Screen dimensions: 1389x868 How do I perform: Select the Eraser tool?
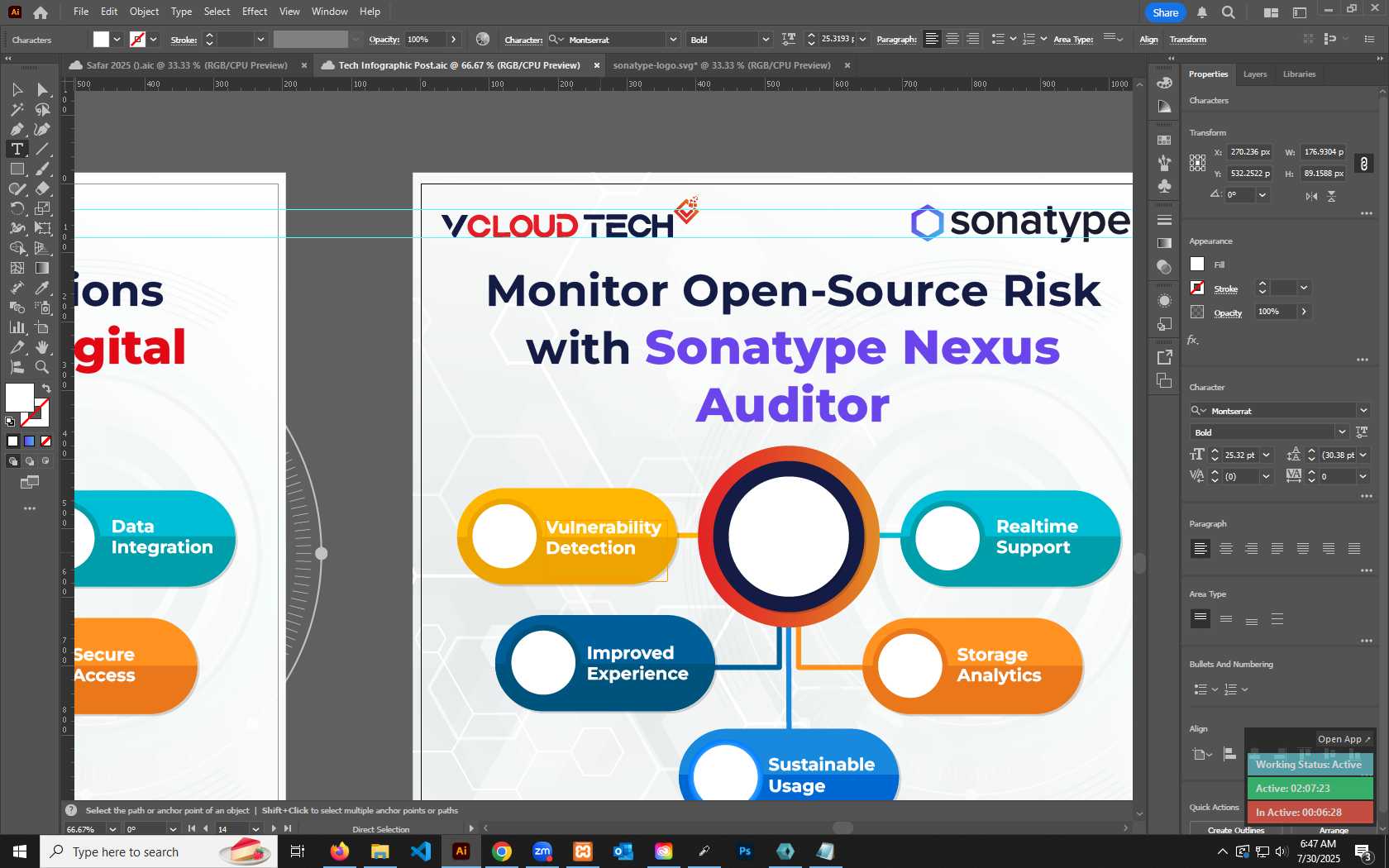pos(42,188)
